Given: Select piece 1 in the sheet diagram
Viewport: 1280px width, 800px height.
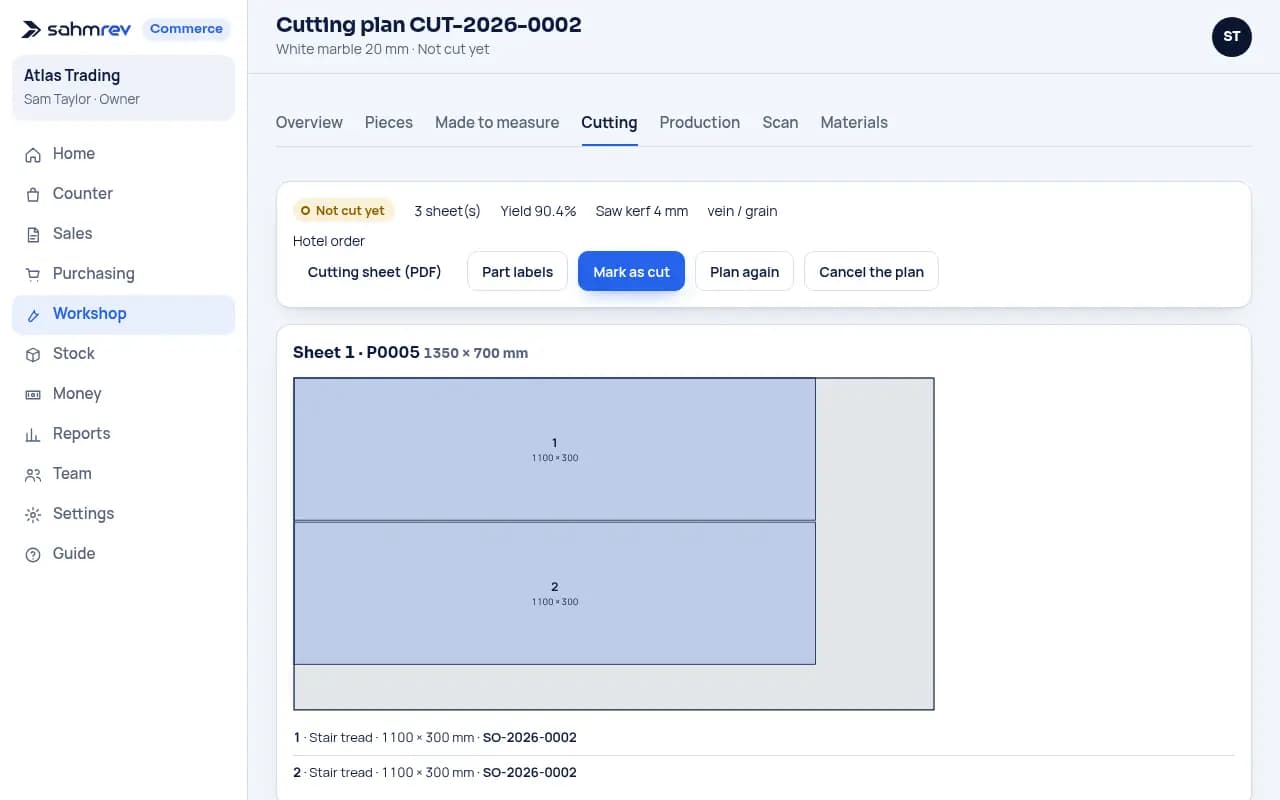Looking at the screenshot, I should point(555,449).
